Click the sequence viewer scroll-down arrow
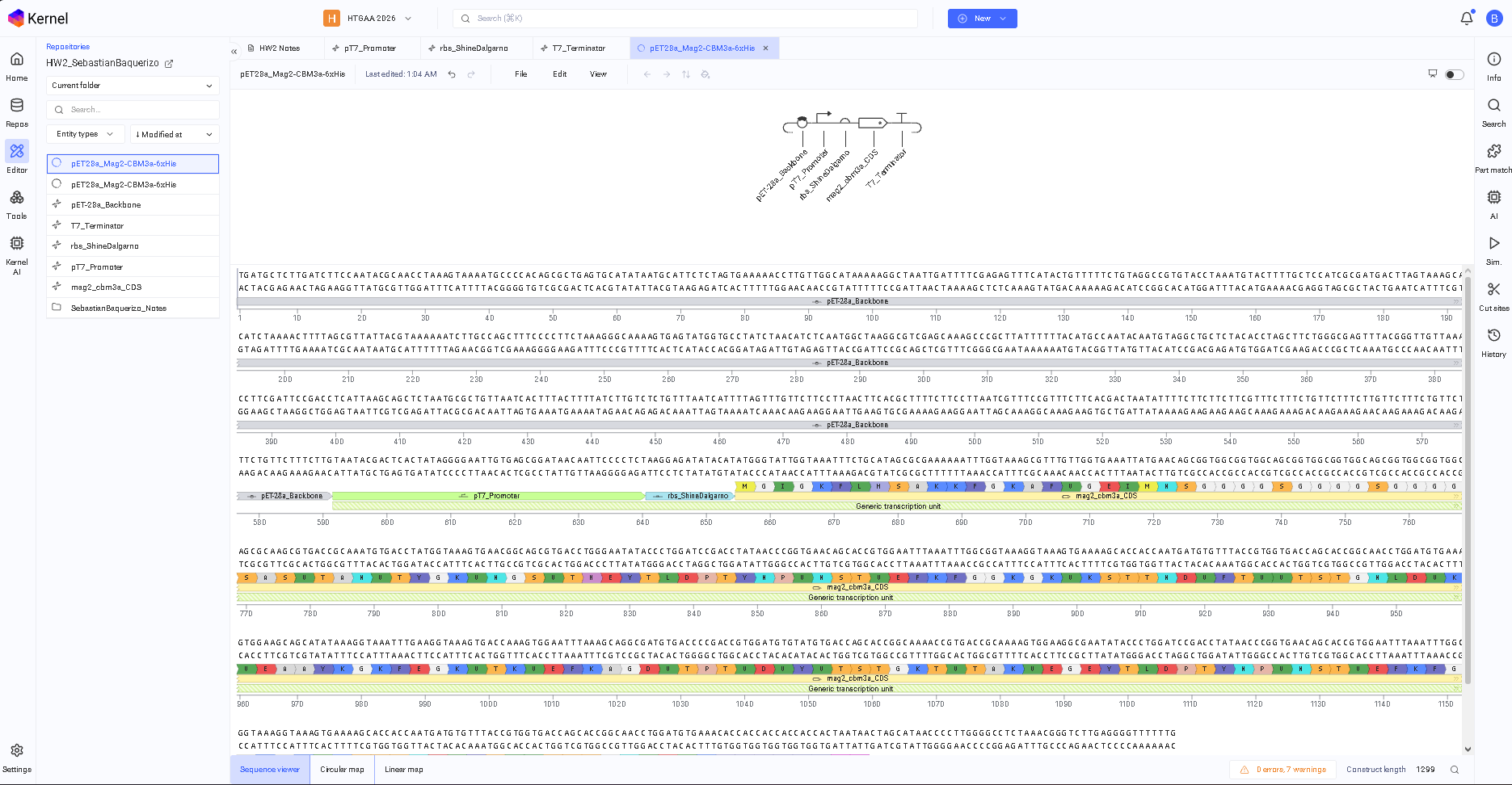The width and height of the screenshot is (1512, 785). click(x=1468, y=749)
